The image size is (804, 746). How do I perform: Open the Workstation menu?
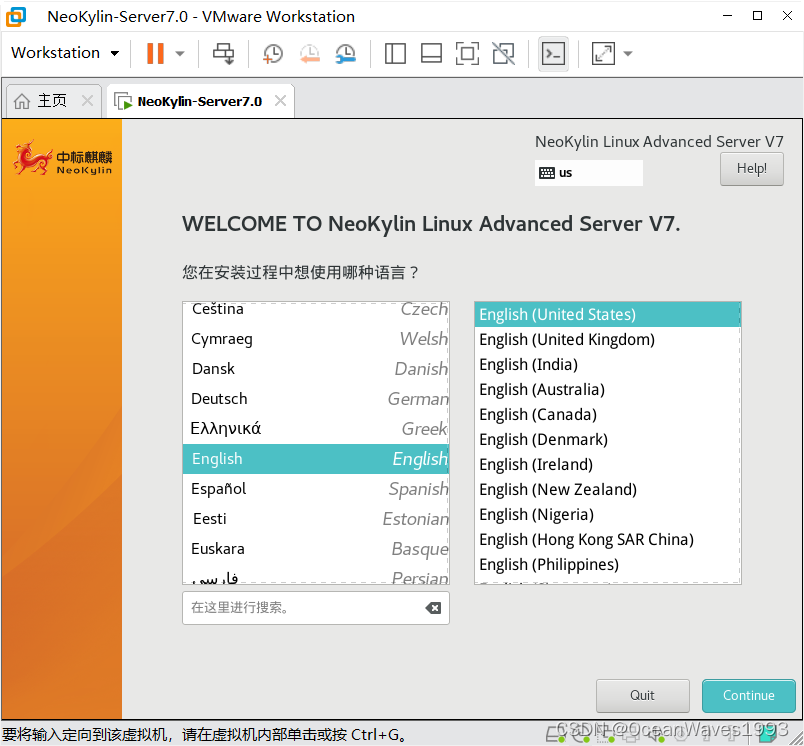pos(65,53)
